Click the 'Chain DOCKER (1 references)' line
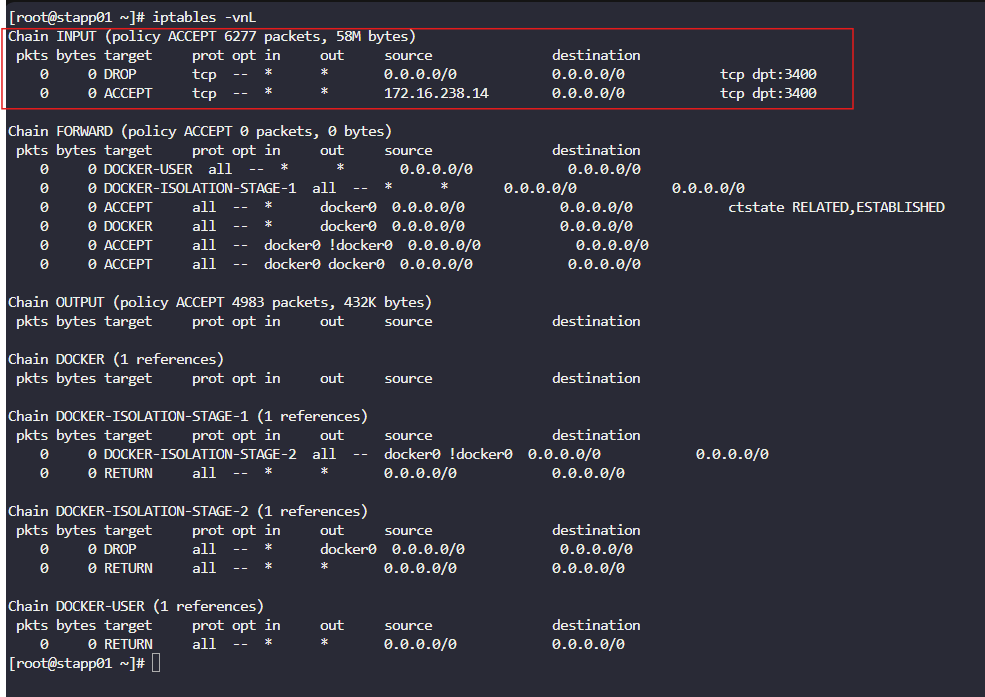This screenshot has width=985, height=697. (x=116, y=359)
